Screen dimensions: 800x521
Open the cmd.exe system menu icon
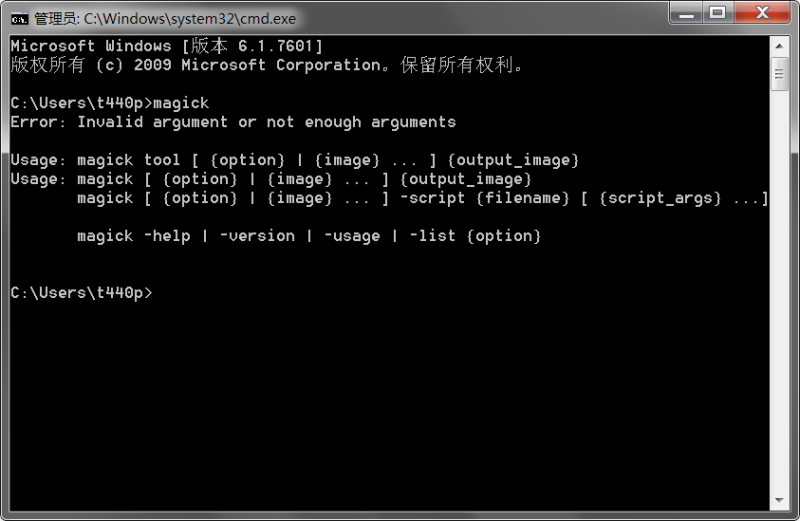[19, 19]
